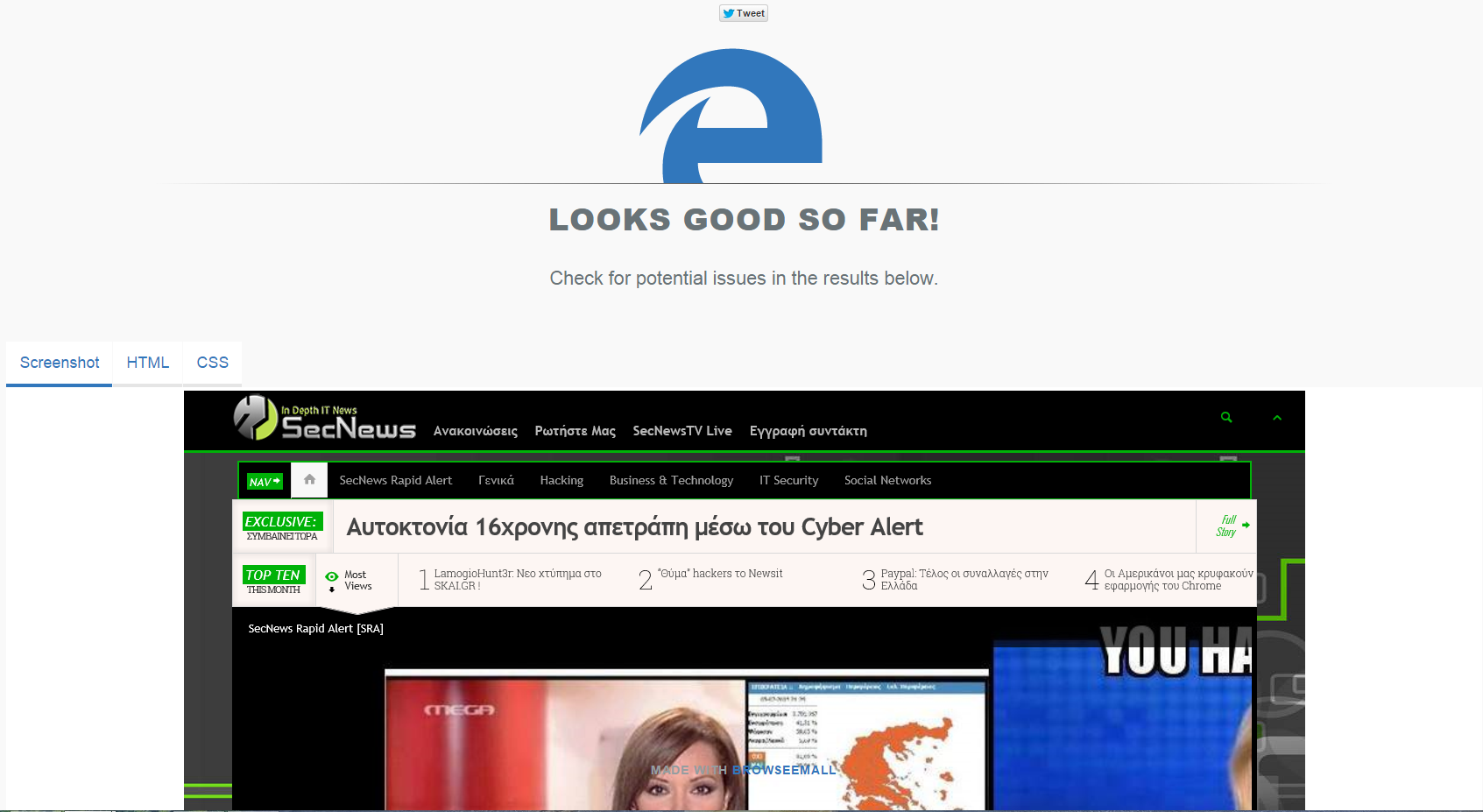Screen dimensions: 1483x812
Task: Click the large Microsoft Edge logo
Action: coord(731,116)
